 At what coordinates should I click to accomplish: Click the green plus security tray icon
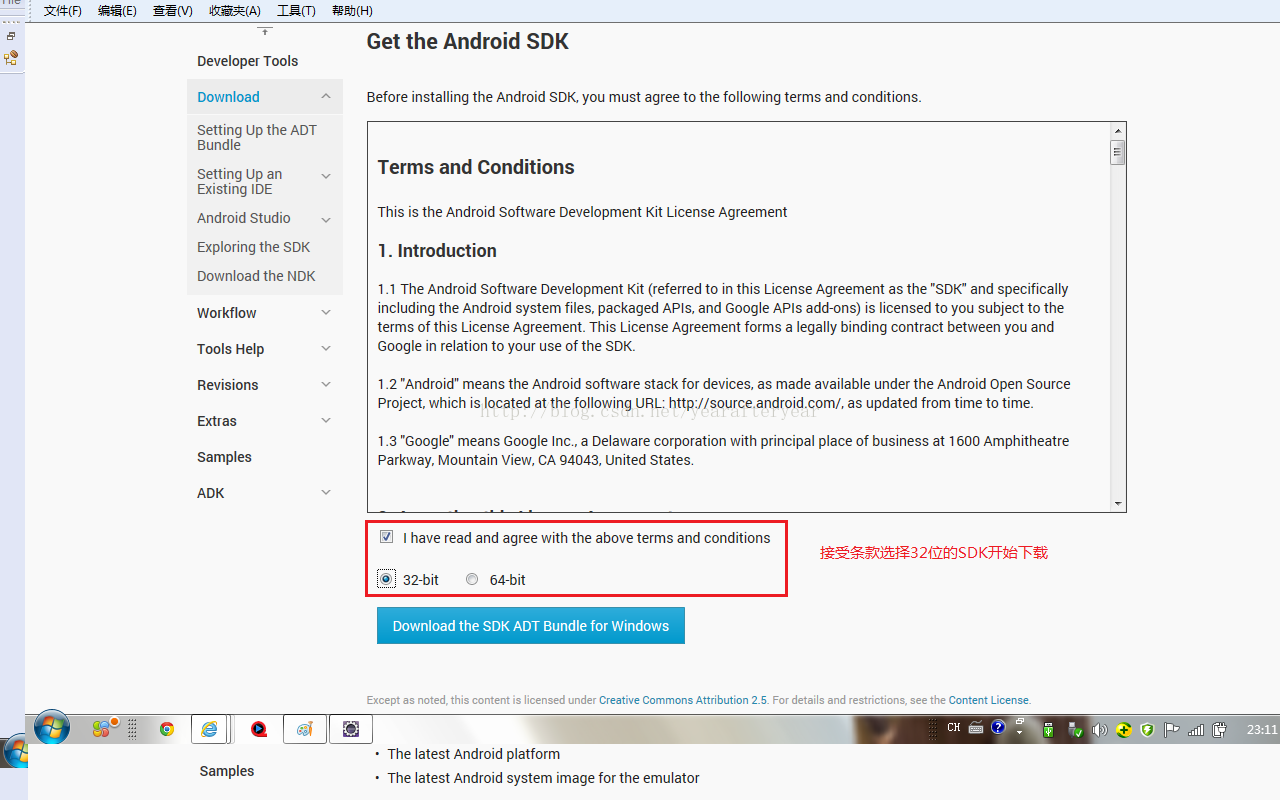coord(1124,730)
